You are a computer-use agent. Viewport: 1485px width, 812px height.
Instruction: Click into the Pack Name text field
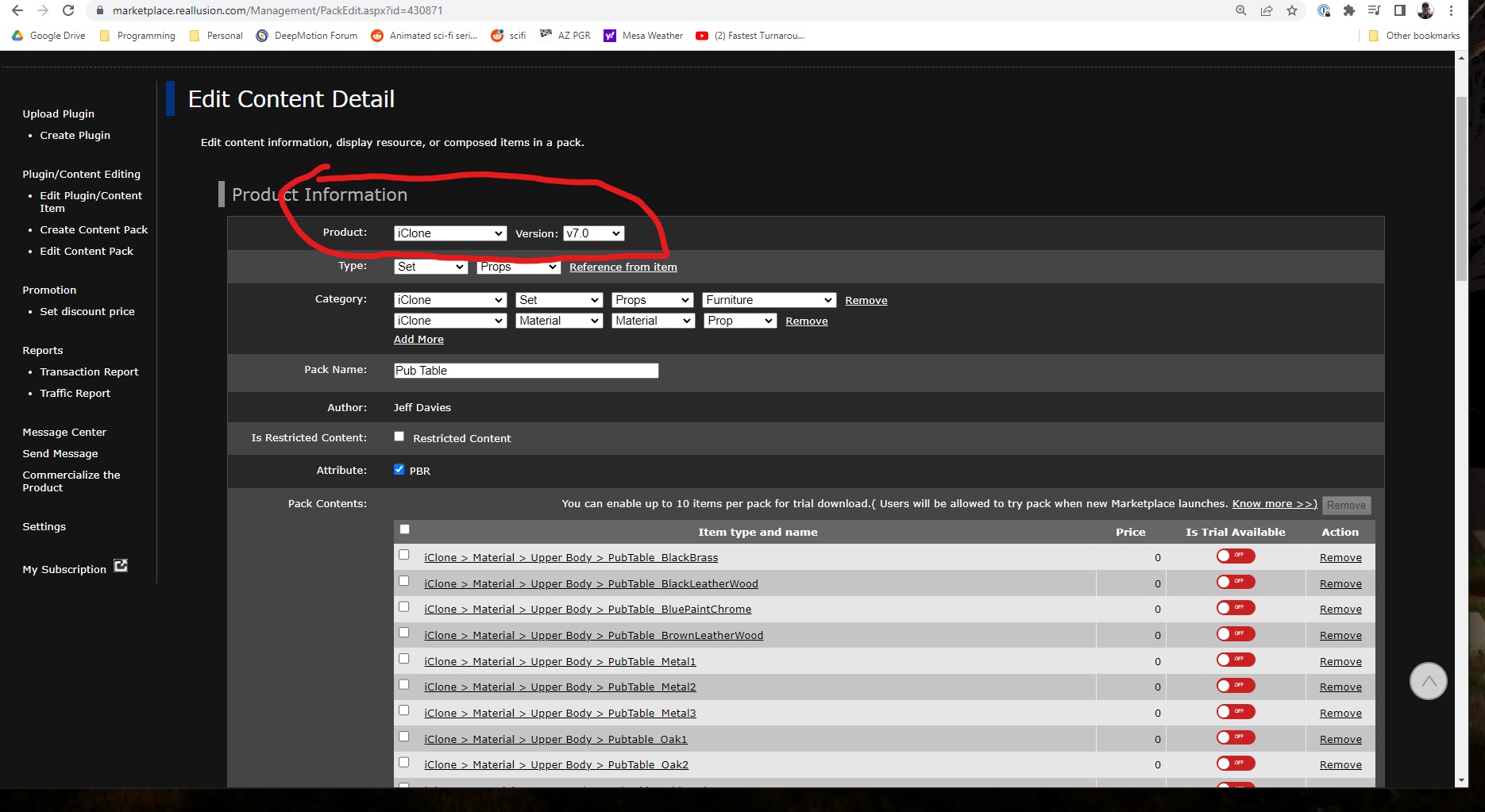pyautogui.click(x=526, y=371)
